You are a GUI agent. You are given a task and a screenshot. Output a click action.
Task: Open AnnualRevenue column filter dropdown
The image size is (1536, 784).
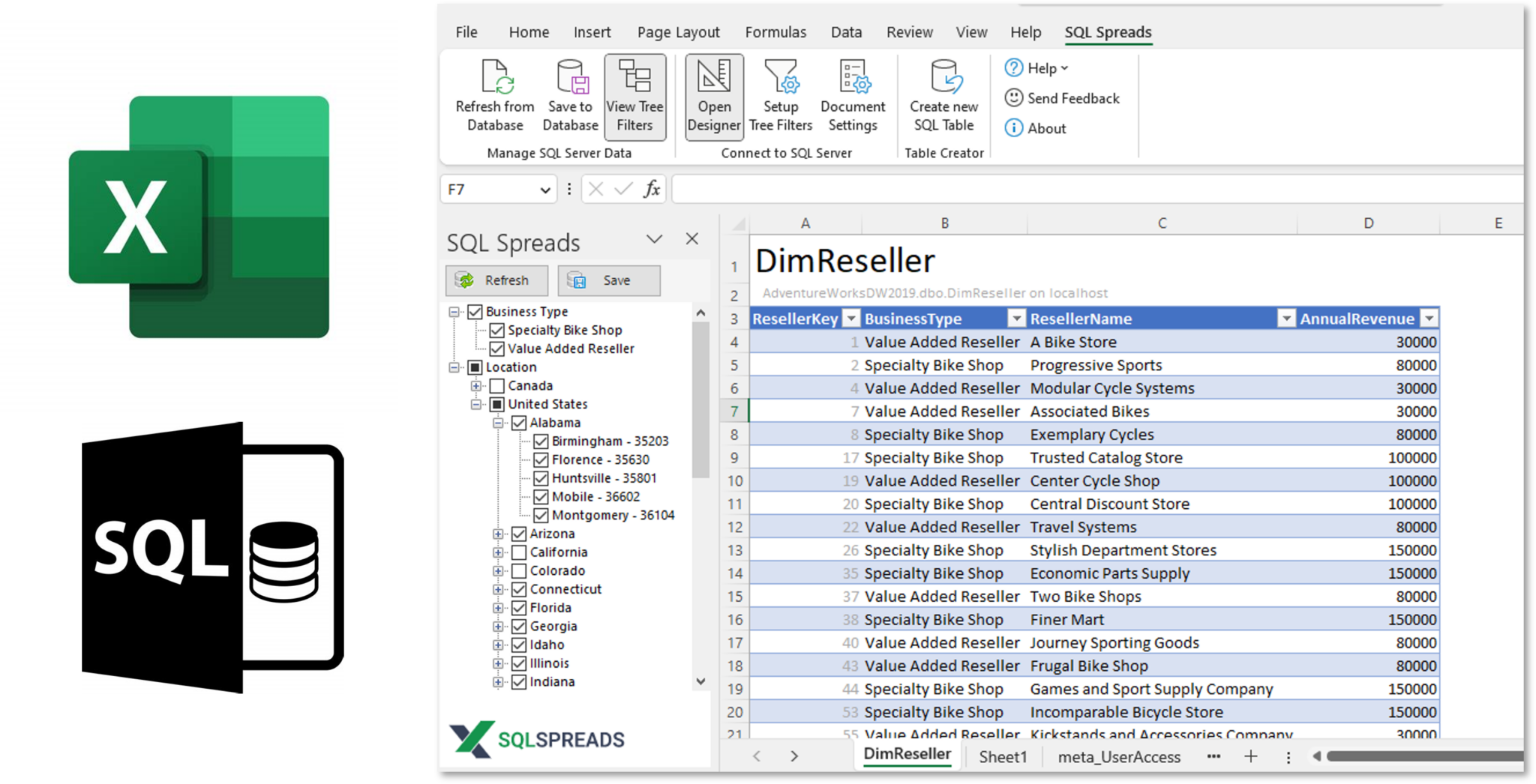pos(1429,319)
